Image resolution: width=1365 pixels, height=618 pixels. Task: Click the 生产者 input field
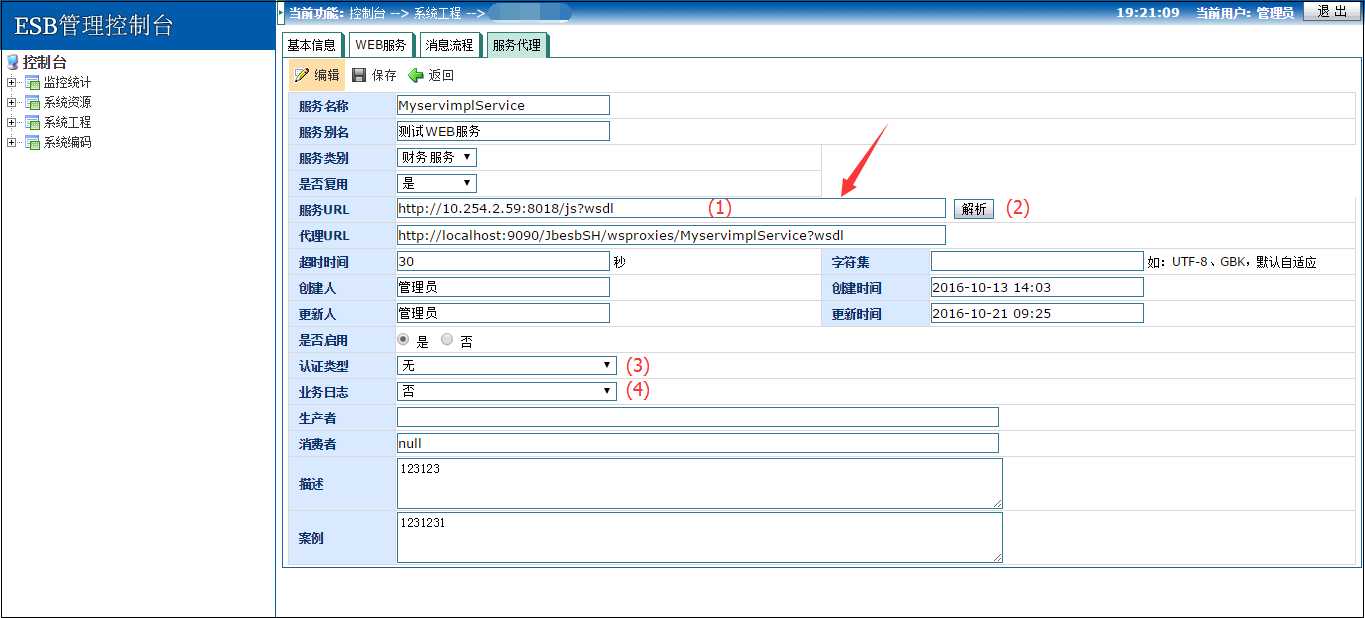(697, 417)
